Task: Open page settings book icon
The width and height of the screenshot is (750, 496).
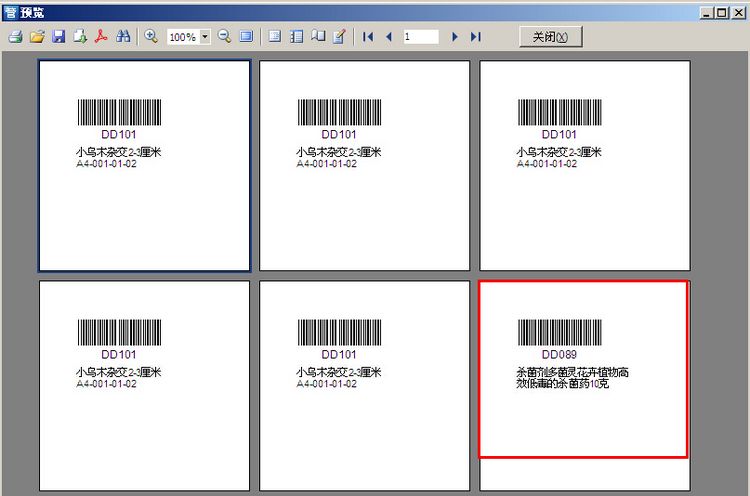Action: pyautogui.click(x=318, y=37)
